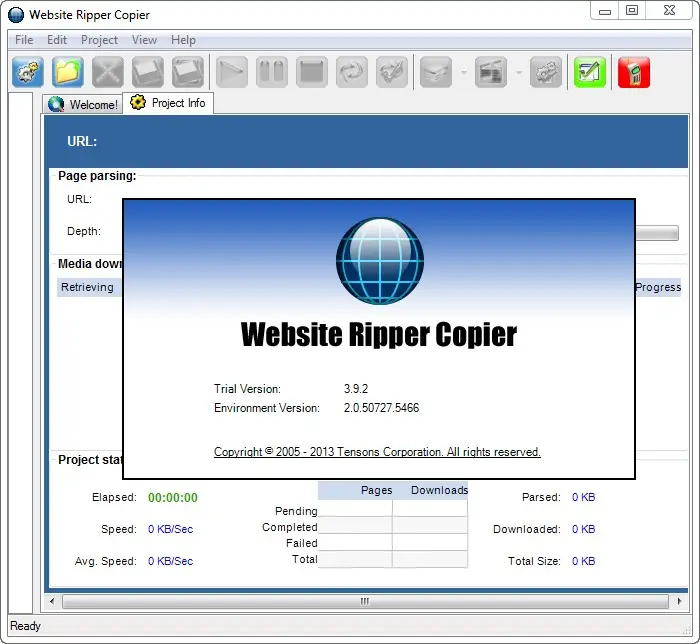Expand dropdown arrow beside stacked-layers icon
The image size is (700, 644).
point(464,72)
